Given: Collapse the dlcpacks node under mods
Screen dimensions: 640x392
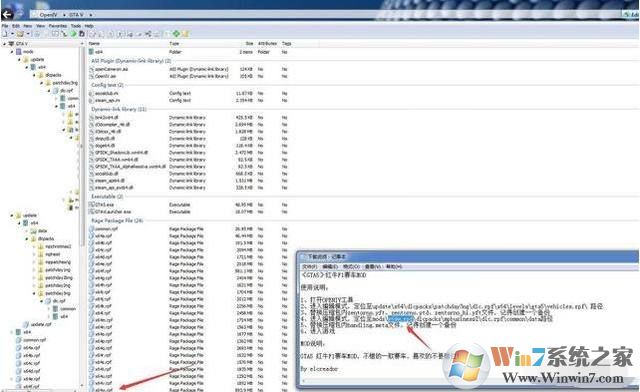Looking at the screenshot, I should [x=34, y=75].
